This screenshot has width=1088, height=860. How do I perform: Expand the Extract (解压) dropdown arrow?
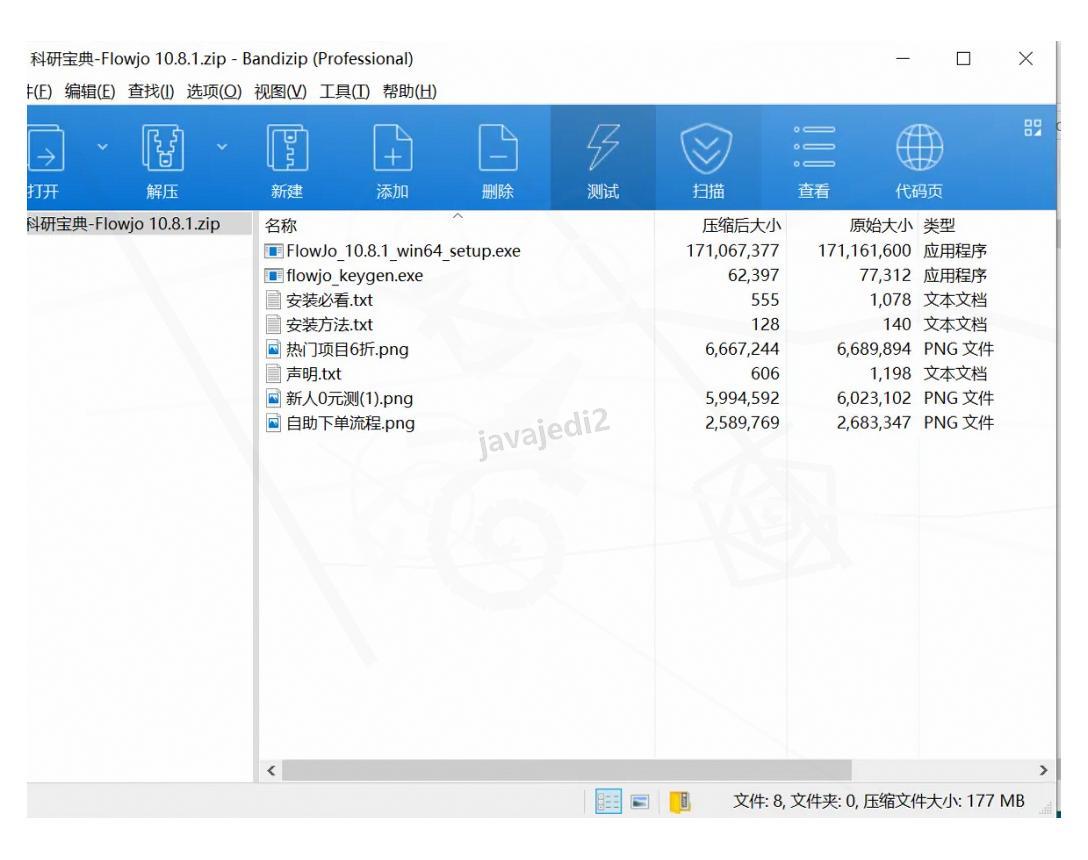(x=222, y=147)
